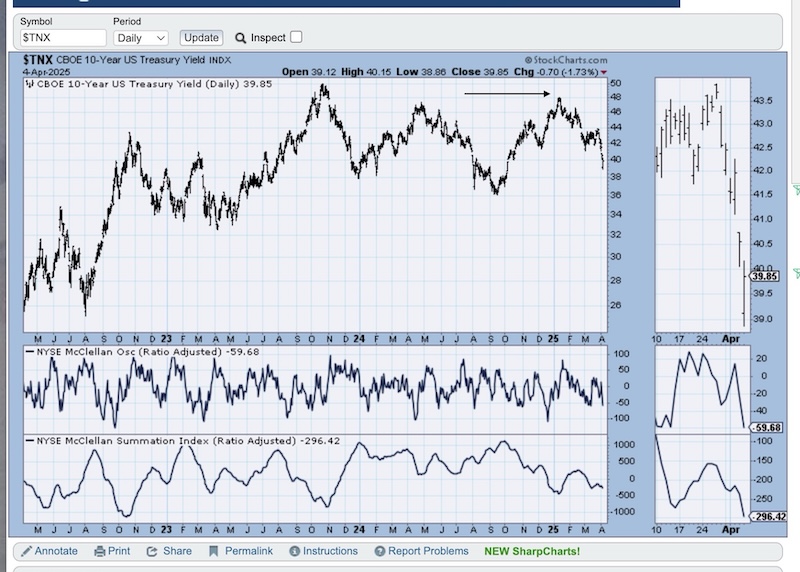Image resolution: width=800 pixels, height=572 pixels.
Task: Click the Instructions link
Action: (330, 551)
